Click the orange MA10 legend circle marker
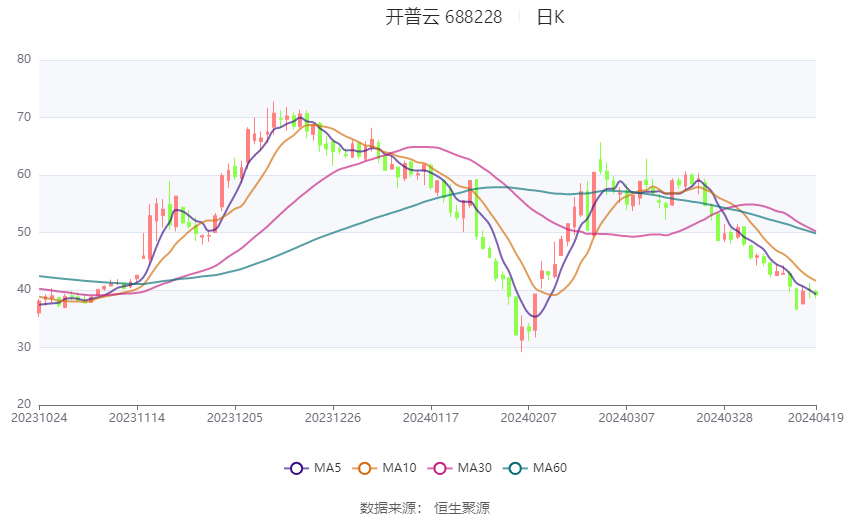 point(365,468)
